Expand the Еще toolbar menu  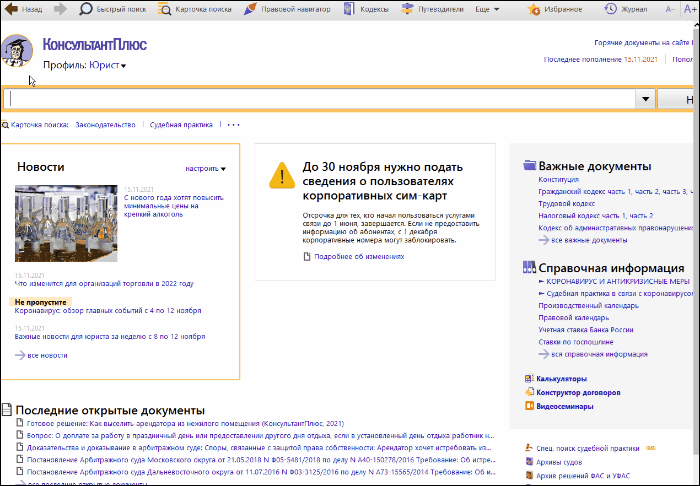pyautogui.click(x=487, y=9)
